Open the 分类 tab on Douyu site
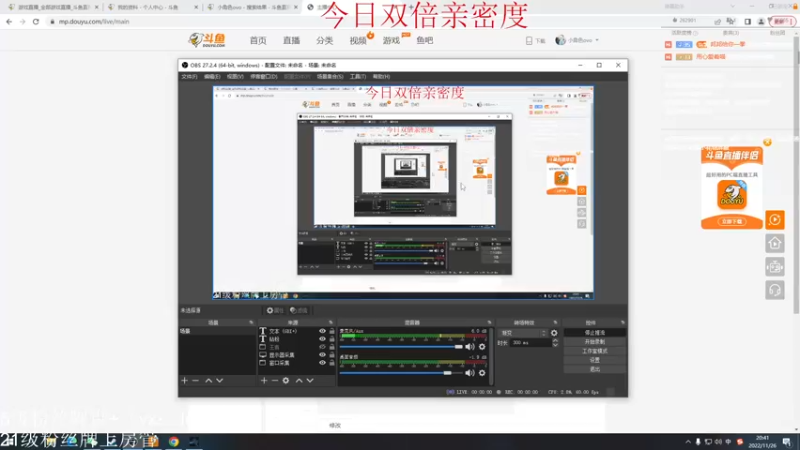800x450 pixels. click(324, 40)
